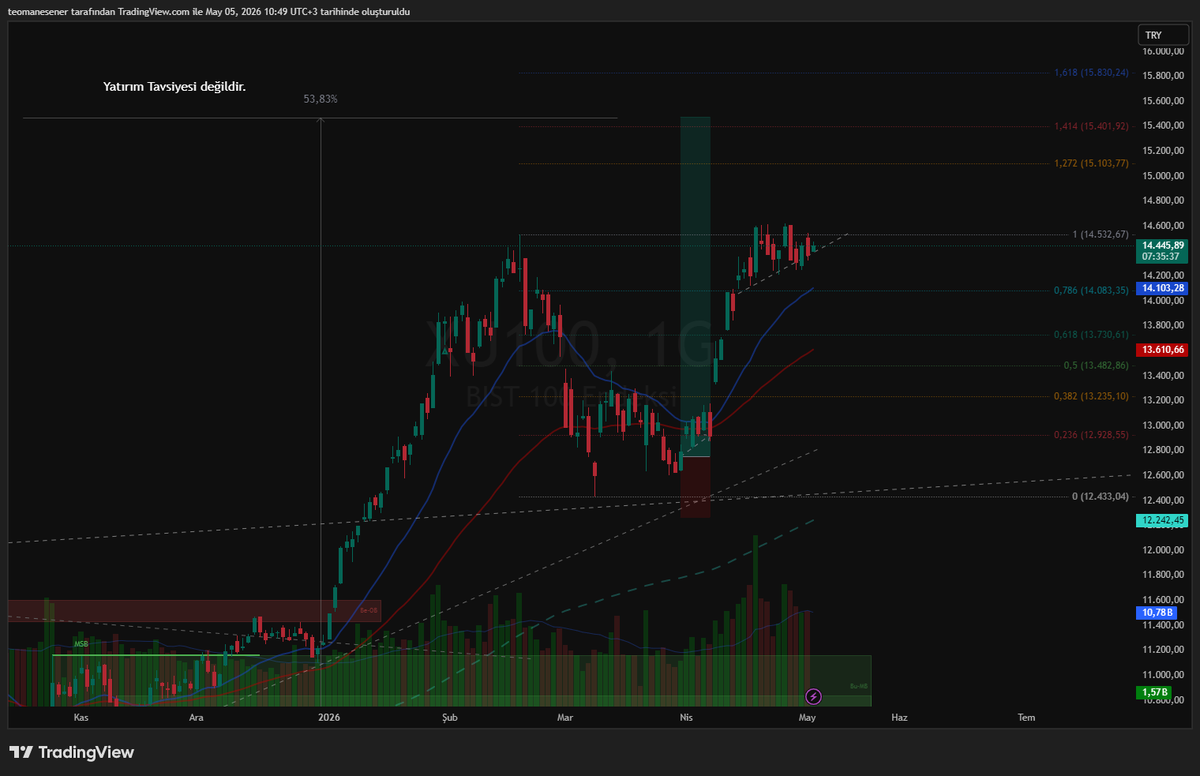Click the Kas month on time axis
The width and height of the screenshot is (1200, 776).
[x=81, y=718]
